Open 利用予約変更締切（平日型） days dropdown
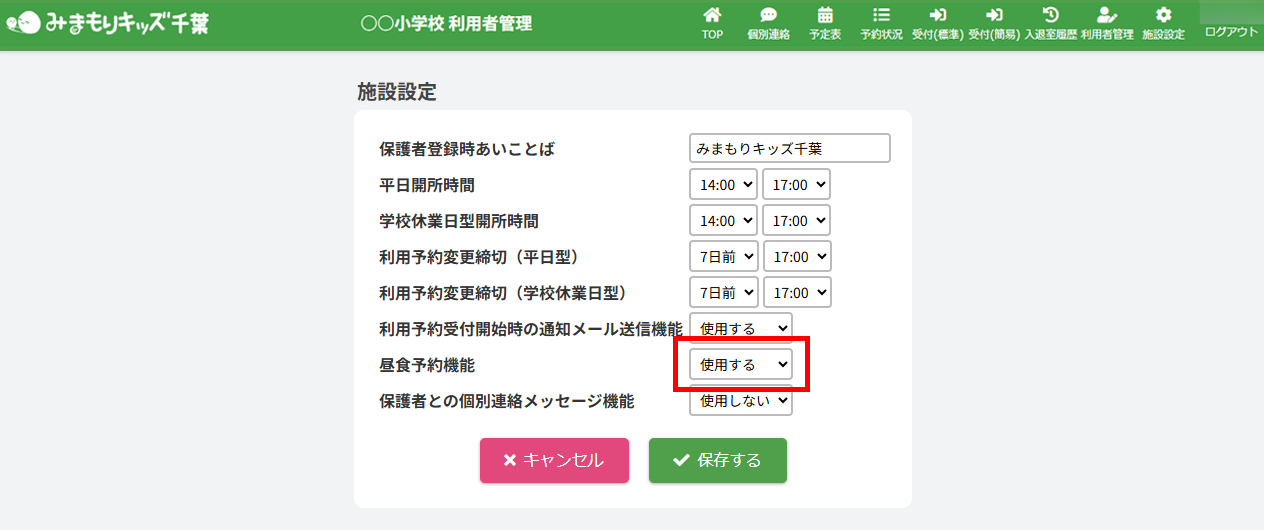 pos(724,256)
